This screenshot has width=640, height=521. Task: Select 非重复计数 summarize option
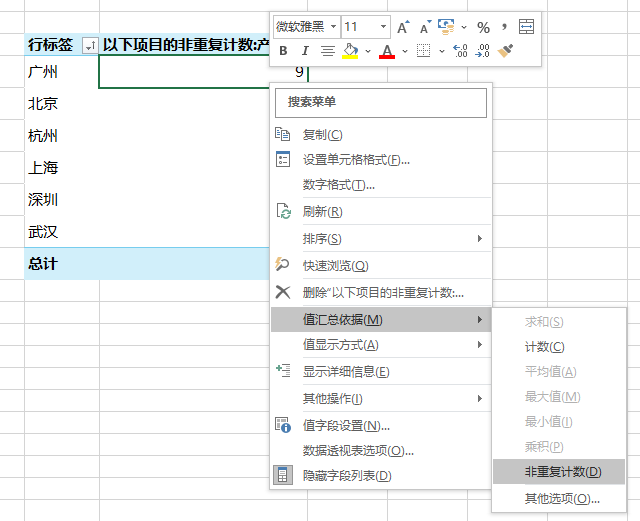click(x=563, y=472)
